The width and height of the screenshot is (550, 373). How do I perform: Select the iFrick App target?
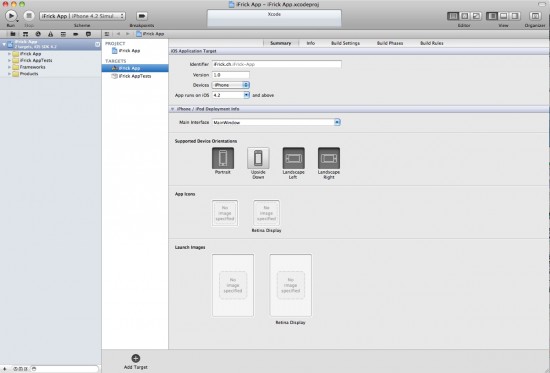tap(135, 68)
